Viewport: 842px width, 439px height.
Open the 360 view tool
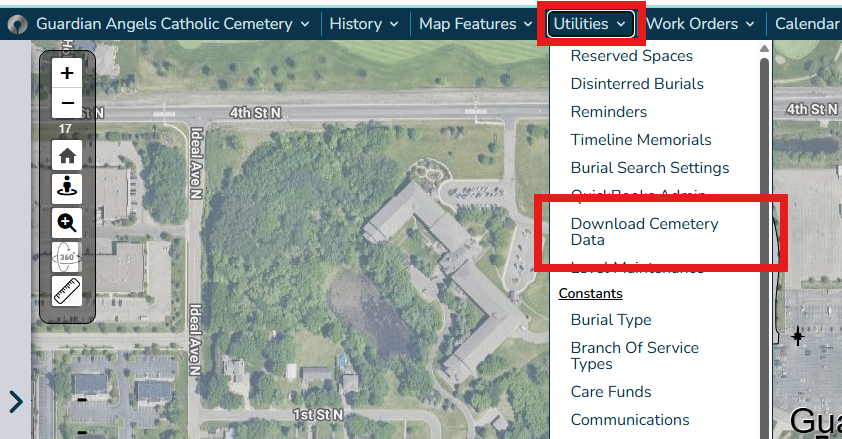point(67,257)
